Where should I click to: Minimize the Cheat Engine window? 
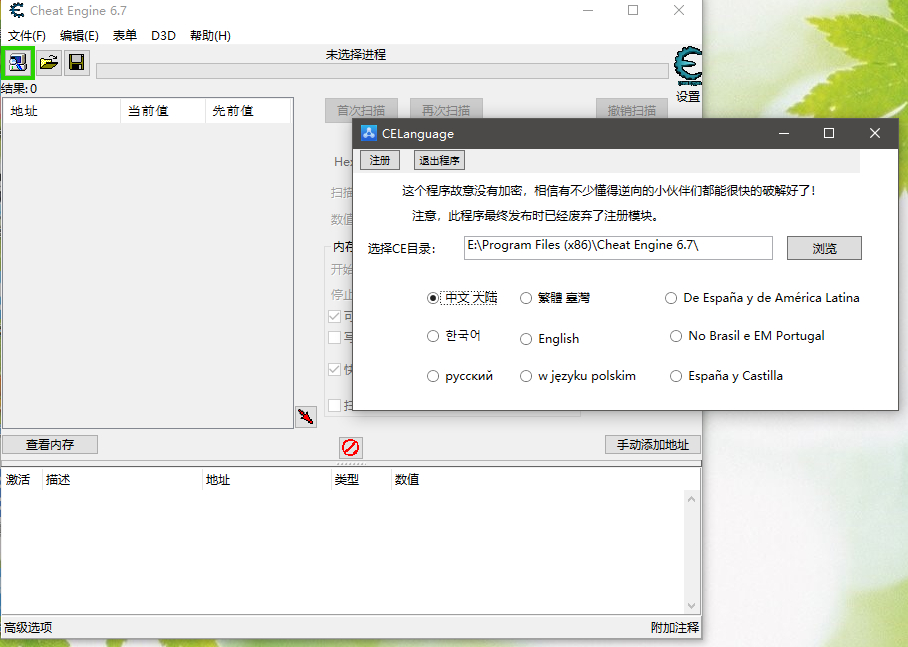coord(588,10)
